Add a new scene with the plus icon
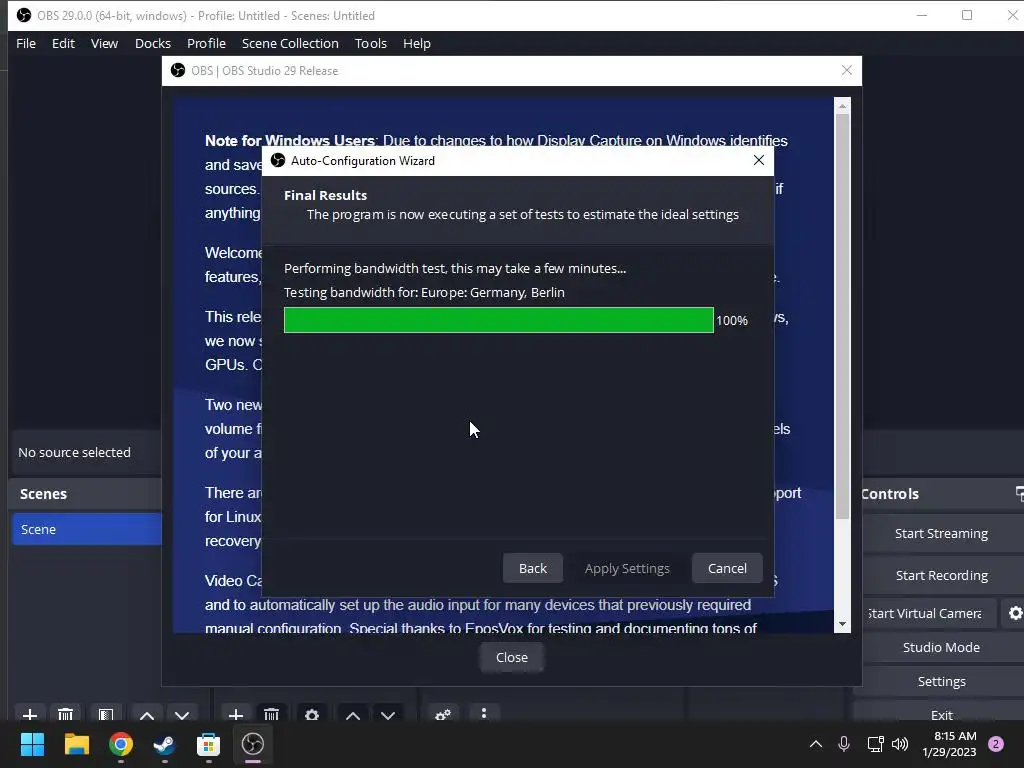Image resolution: width=1024 pixels, height=768 pixels. (x=29, y=714)
